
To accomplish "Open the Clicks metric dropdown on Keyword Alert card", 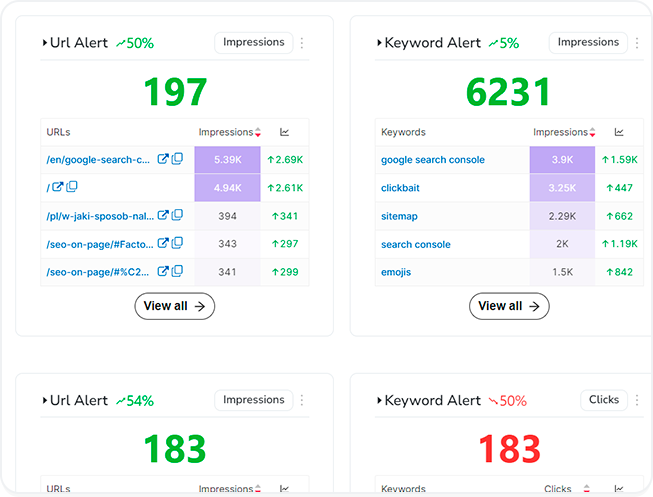I will (603, 400).
